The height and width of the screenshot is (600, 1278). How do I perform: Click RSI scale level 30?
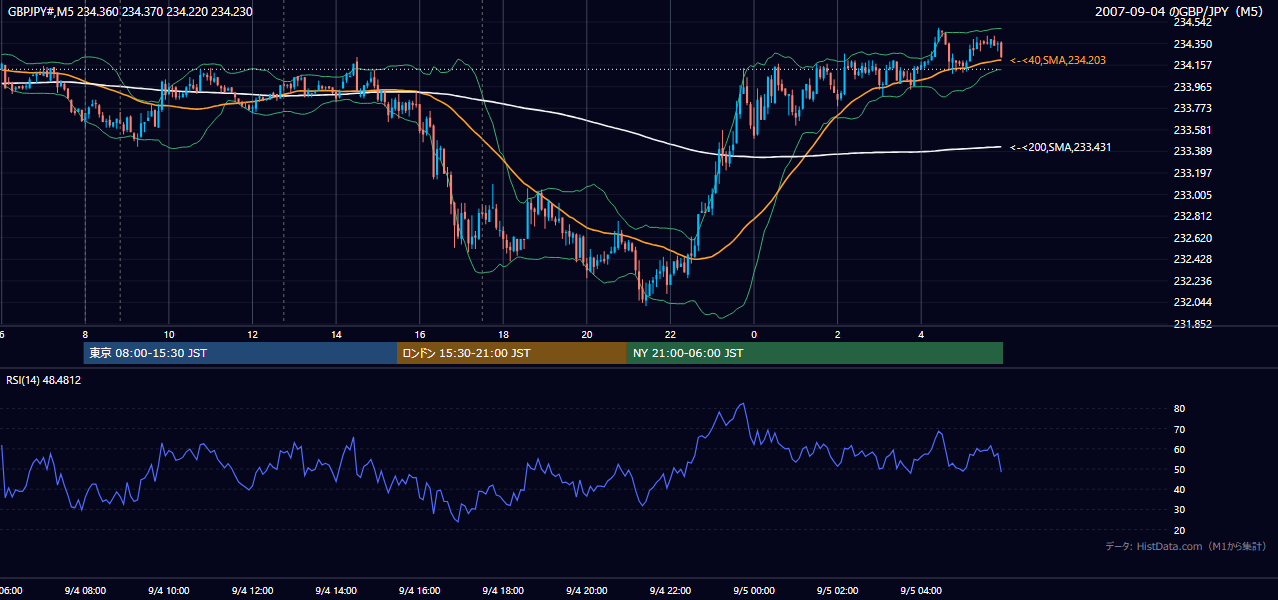tap(1180, 509)
